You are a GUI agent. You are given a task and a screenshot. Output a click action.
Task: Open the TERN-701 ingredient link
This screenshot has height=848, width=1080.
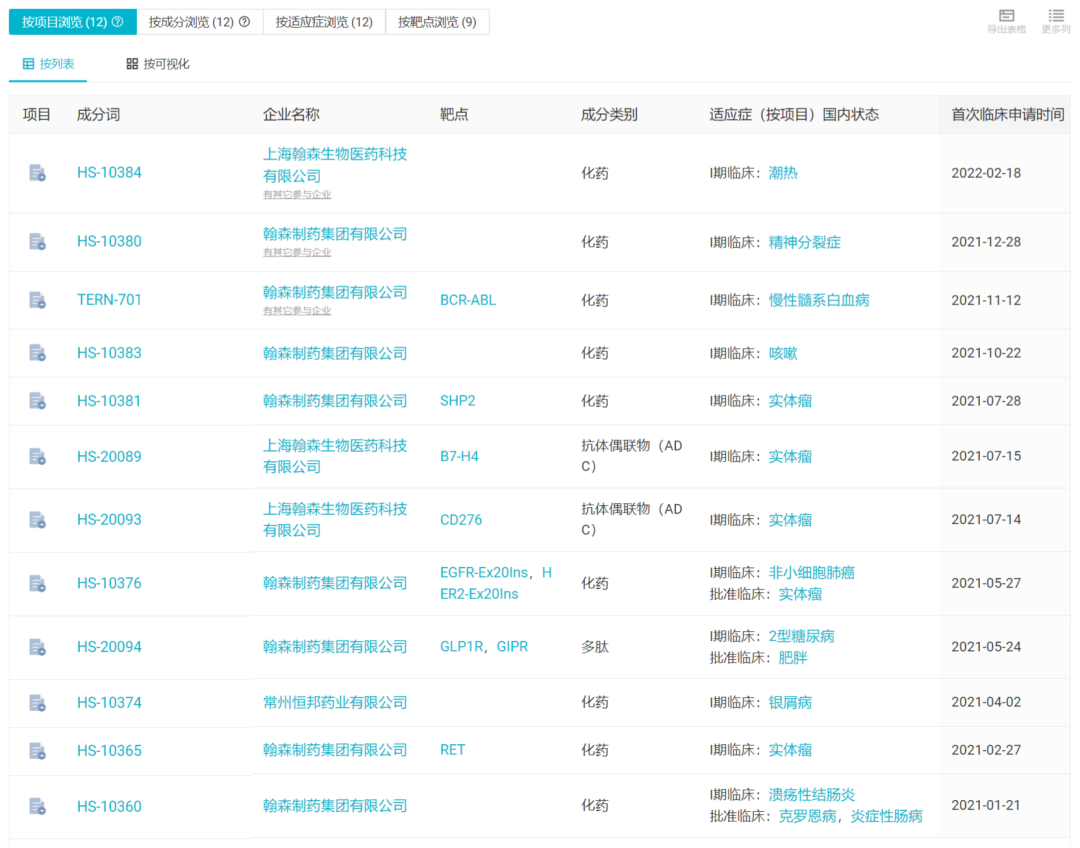[x=109, y=300]
